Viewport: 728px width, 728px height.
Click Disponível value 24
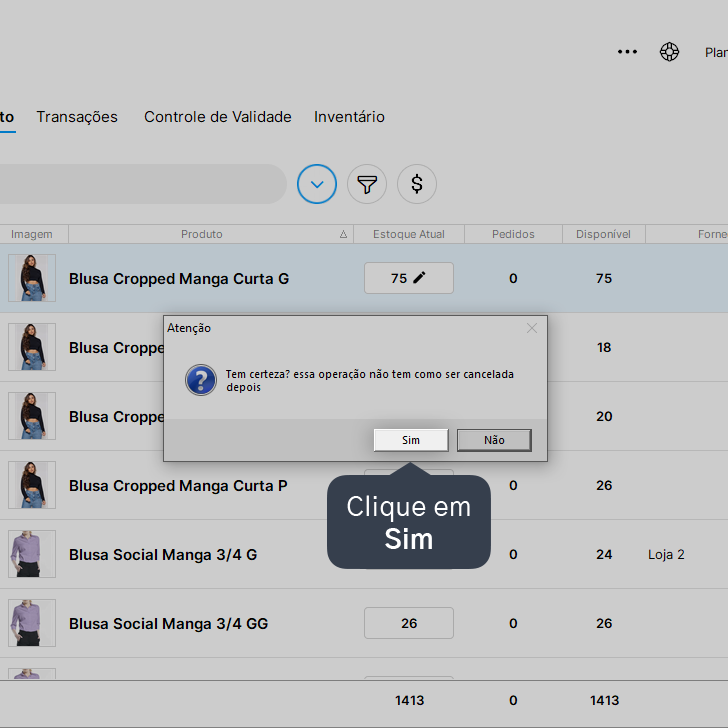click(x=604, y=554)
